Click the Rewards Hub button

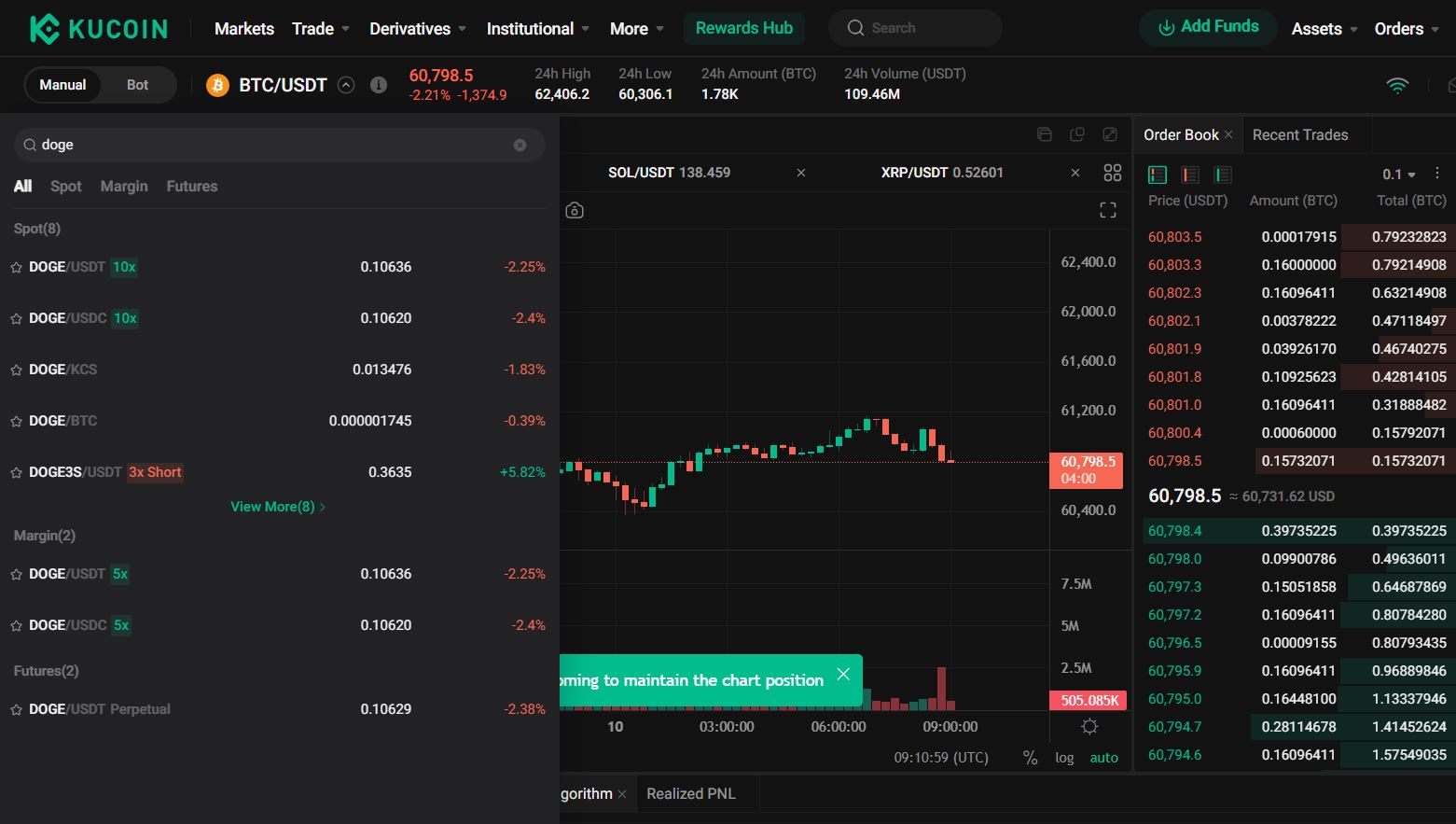(744, 29)
